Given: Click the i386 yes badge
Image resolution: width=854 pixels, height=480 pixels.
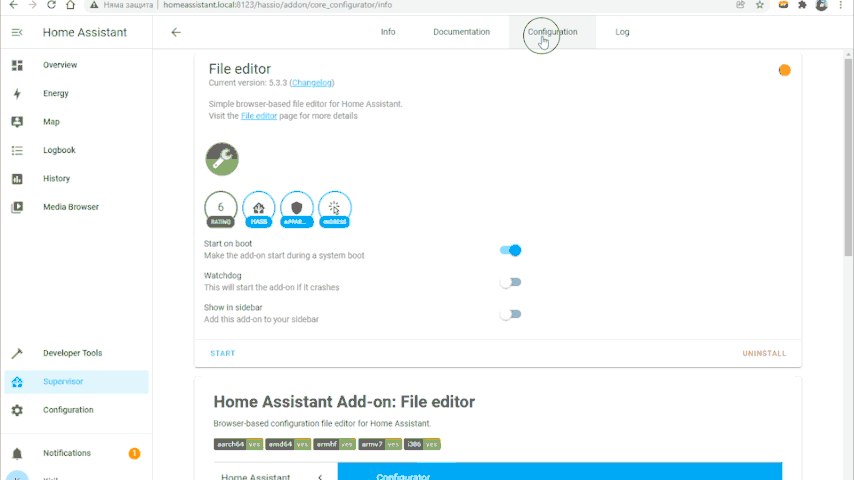Looking at the screenshot, I should pyautogui.click(x=422, y=445).
